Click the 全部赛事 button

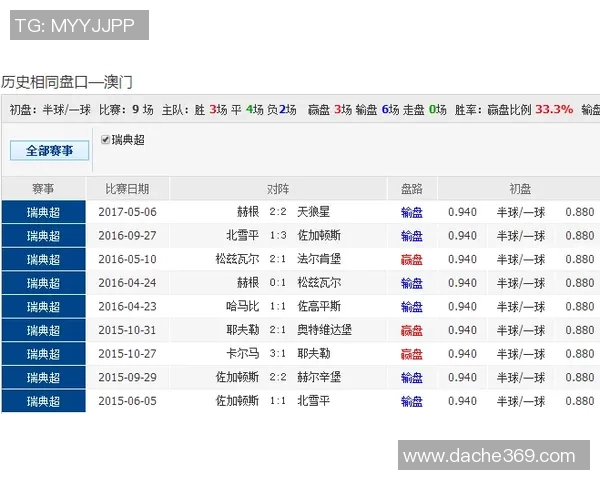pyautogui.click(x=49, y=150)
